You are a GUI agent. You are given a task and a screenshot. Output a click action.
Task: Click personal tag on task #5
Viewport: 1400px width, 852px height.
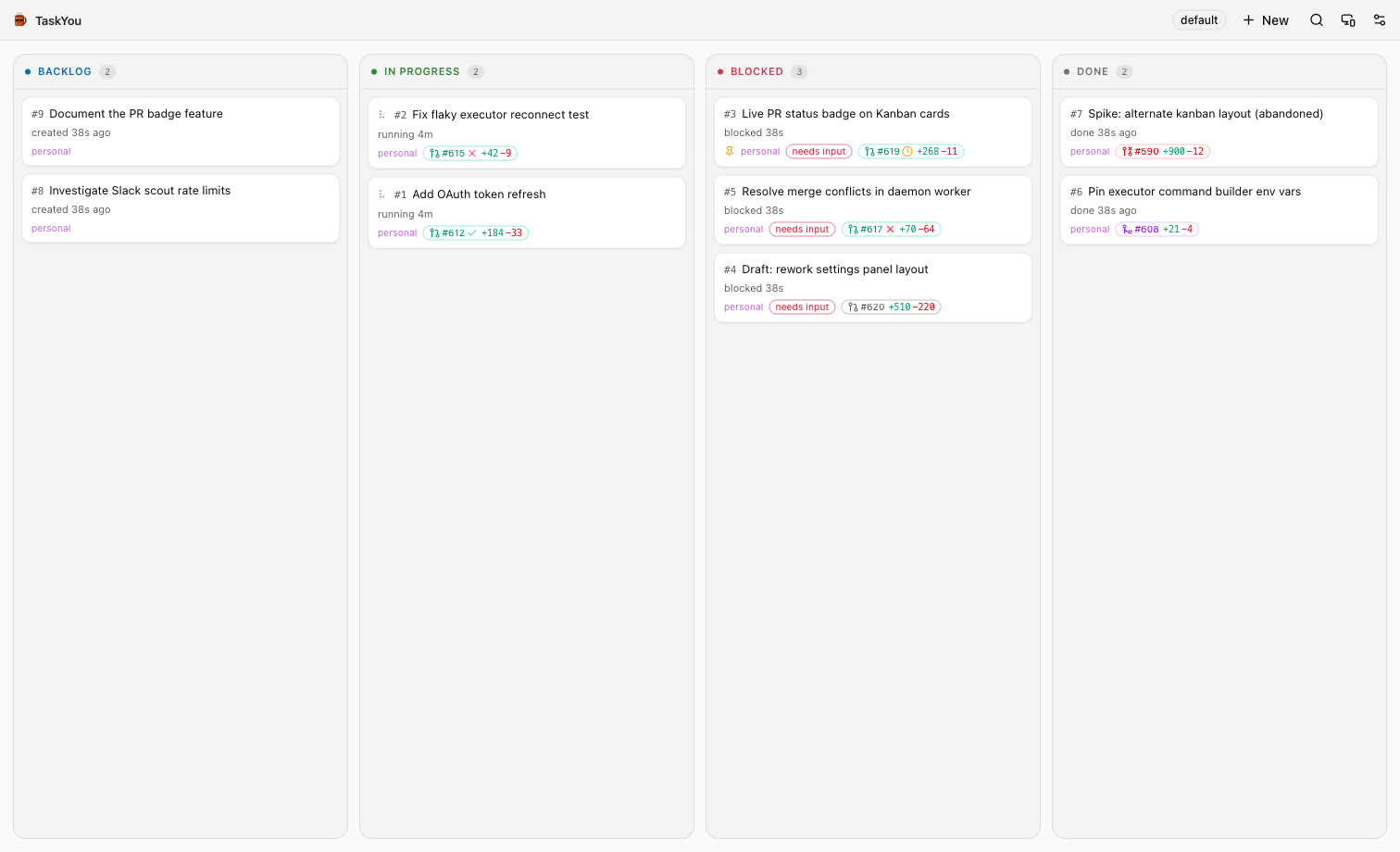pyautogui.click(x=744, y=230)
